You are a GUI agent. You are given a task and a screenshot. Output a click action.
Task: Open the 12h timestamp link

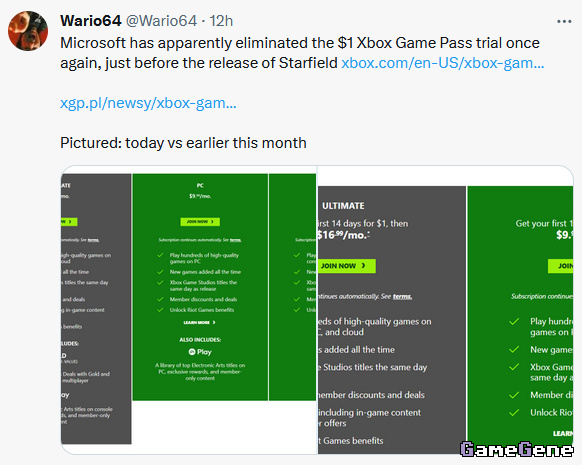click(x=221, y=21)
